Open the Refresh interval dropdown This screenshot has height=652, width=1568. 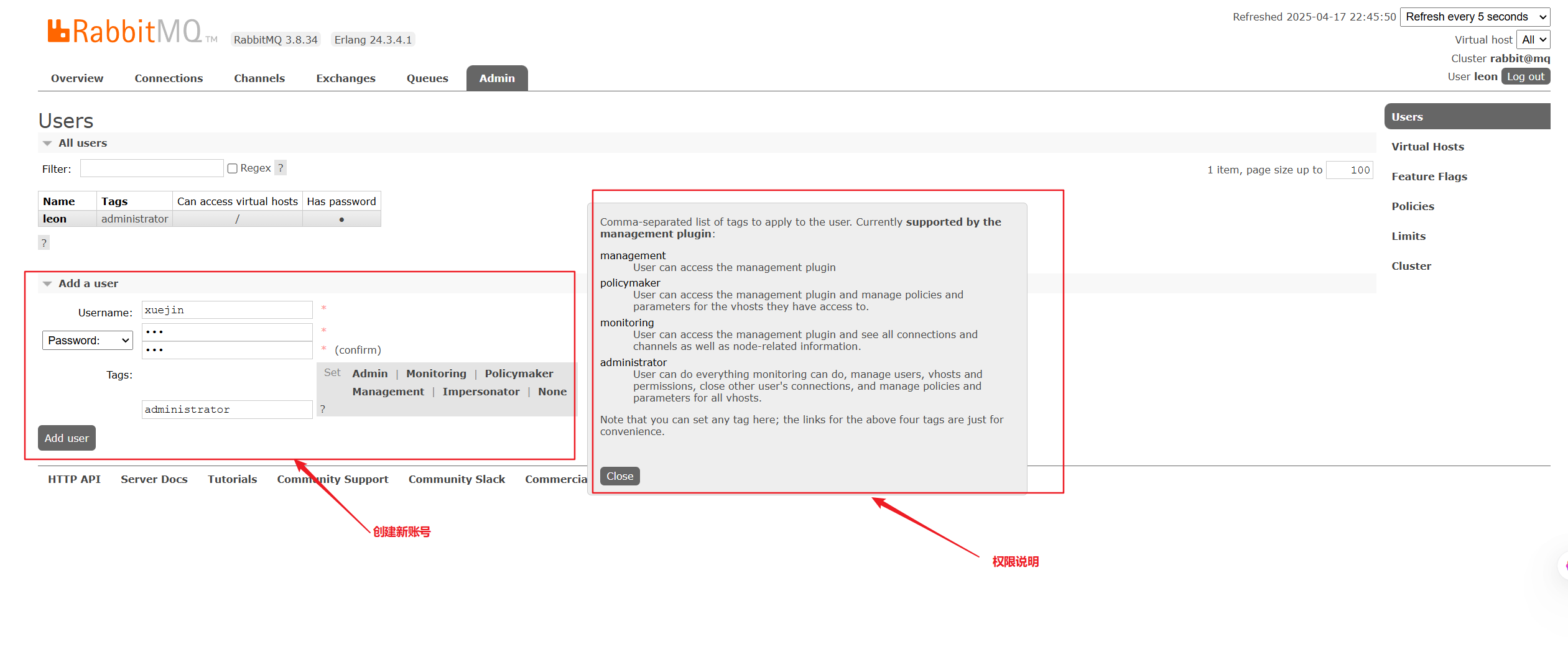[1474, 17]
